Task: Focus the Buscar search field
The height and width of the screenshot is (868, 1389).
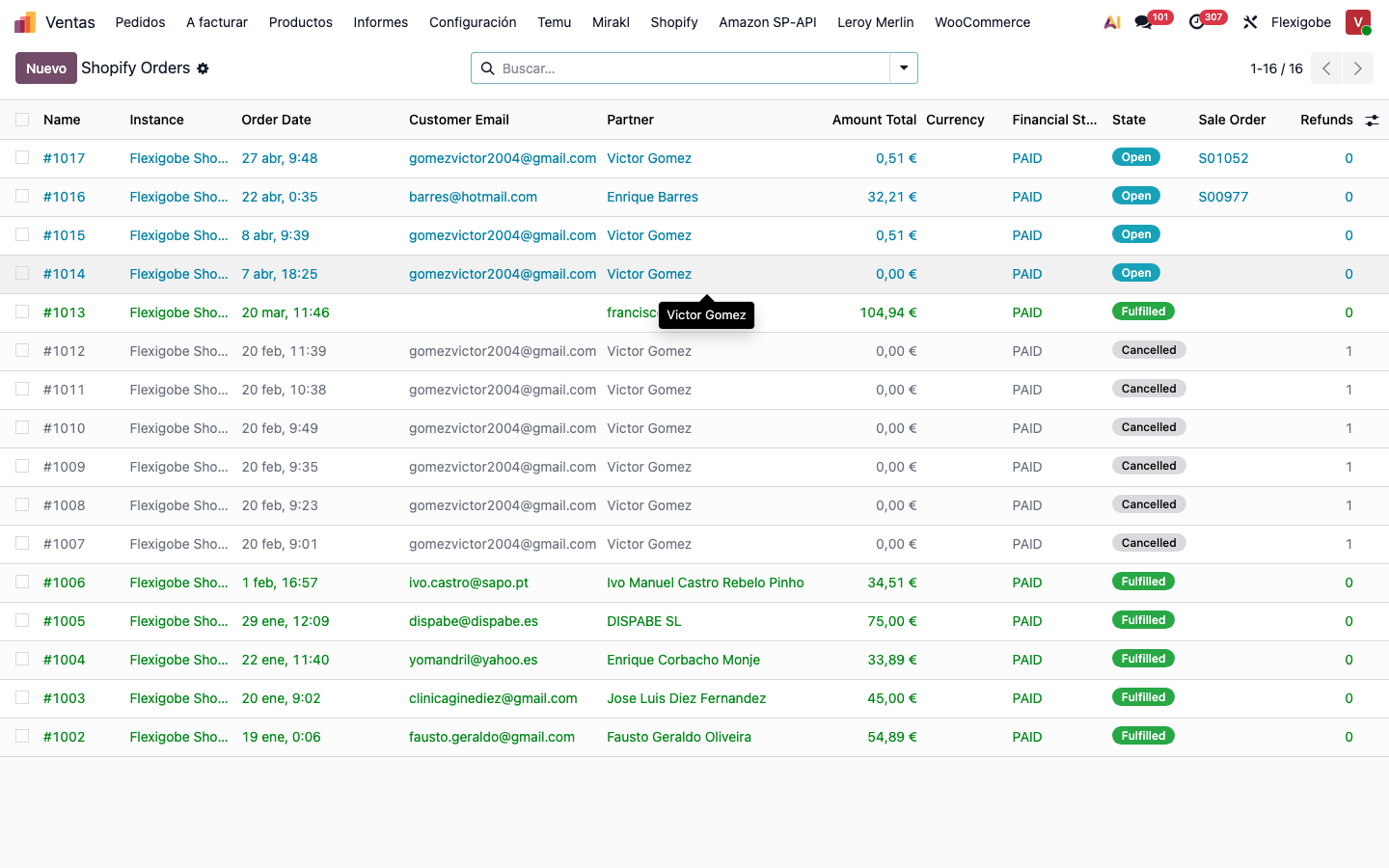Action: click(693, 68)
